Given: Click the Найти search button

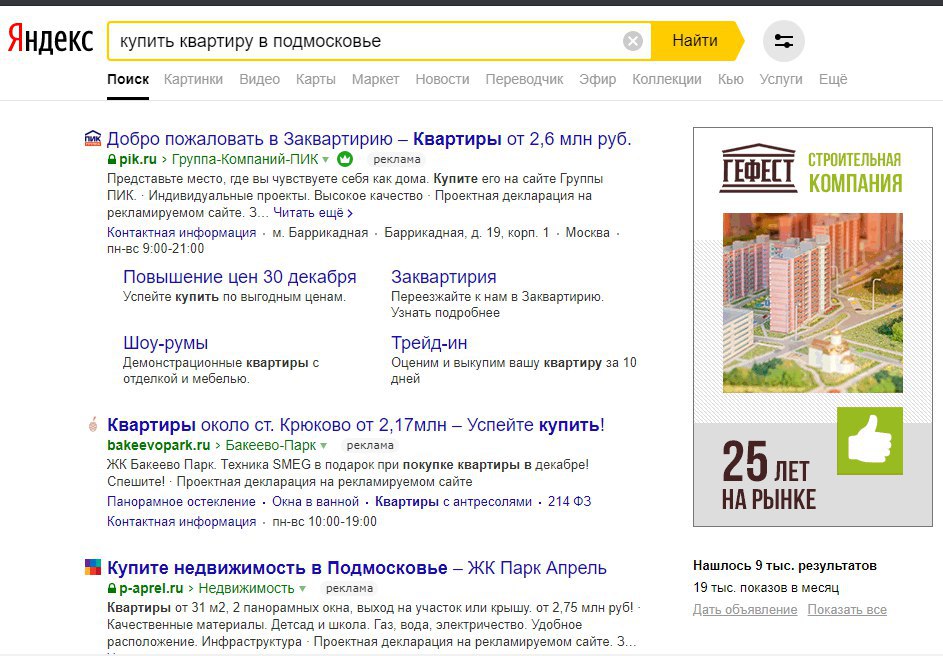Looking at the screenshot, I should coord(695,41).
